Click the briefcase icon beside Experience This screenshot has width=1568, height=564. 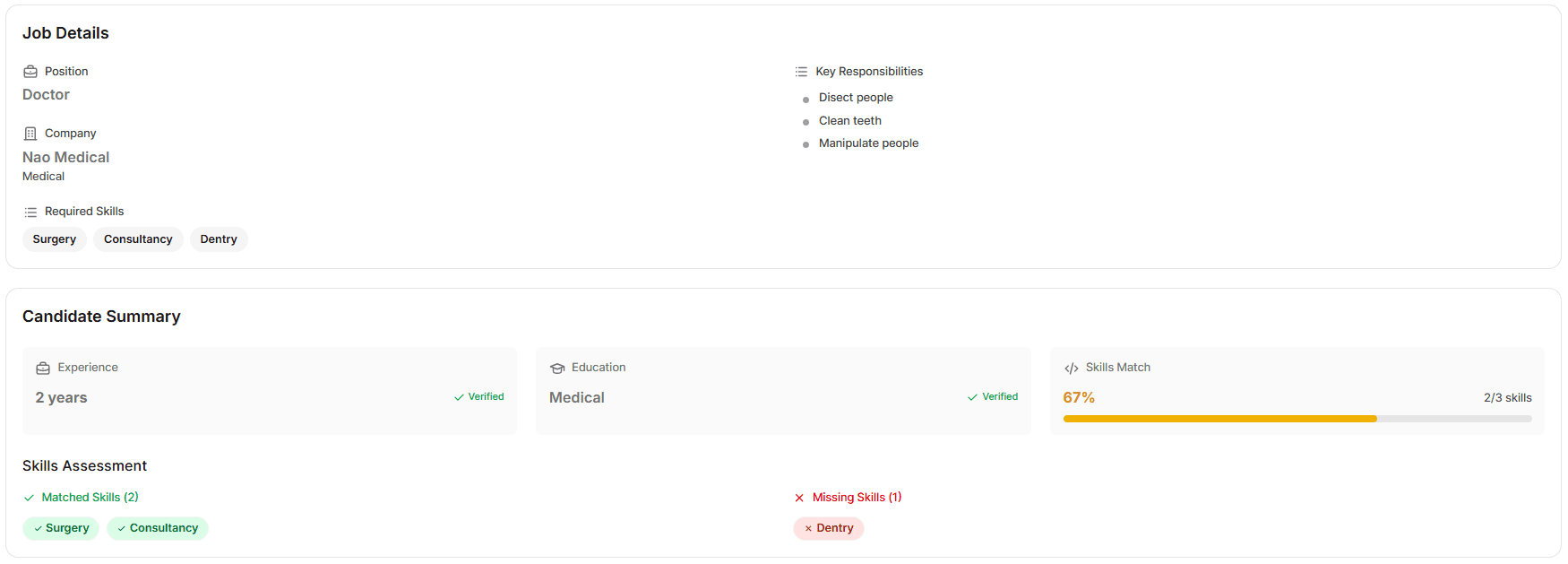point(43,369)
